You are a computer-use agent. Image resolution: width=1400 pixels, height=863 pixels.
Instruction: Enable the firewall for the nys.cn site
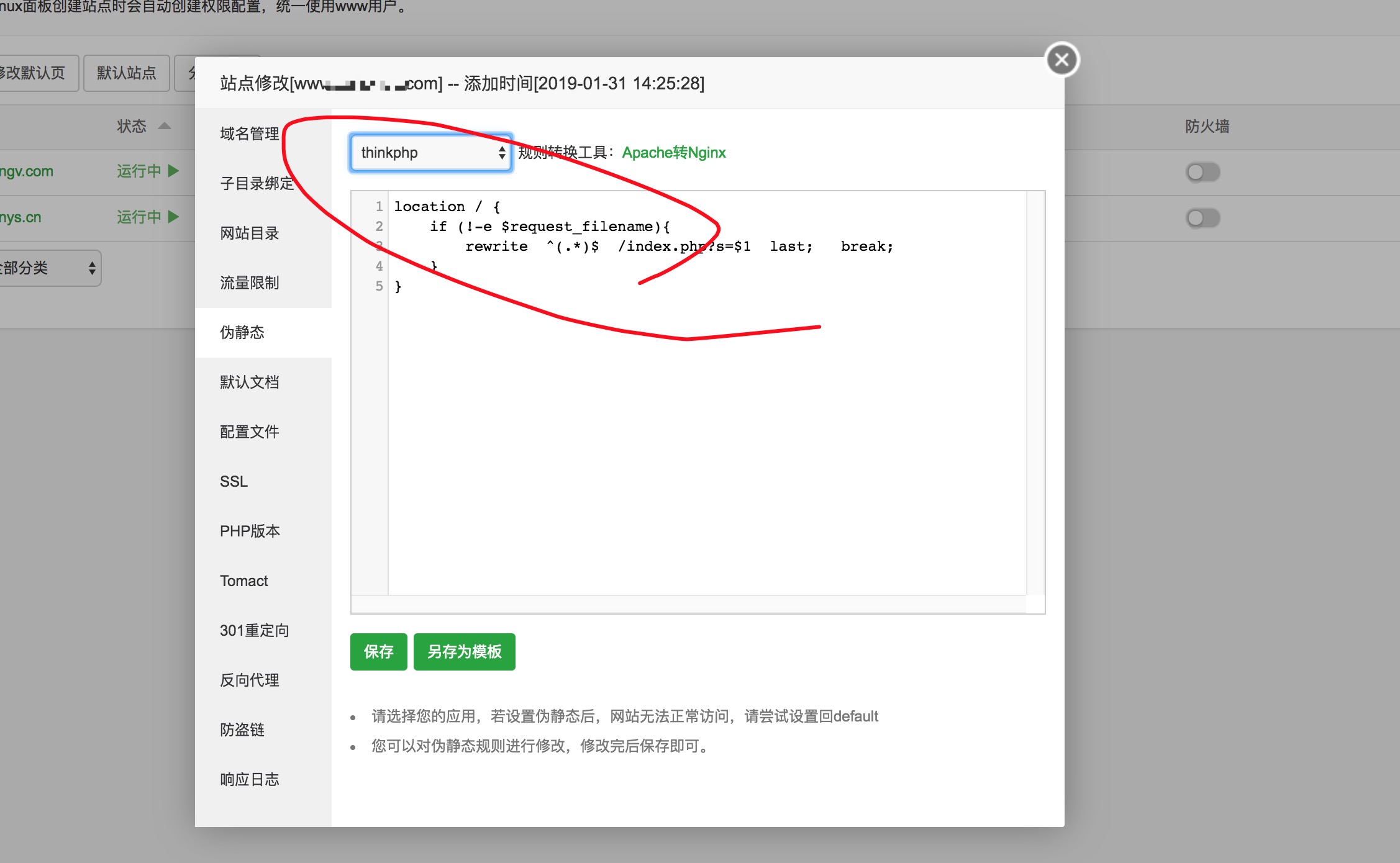[x=1203, y=218]
